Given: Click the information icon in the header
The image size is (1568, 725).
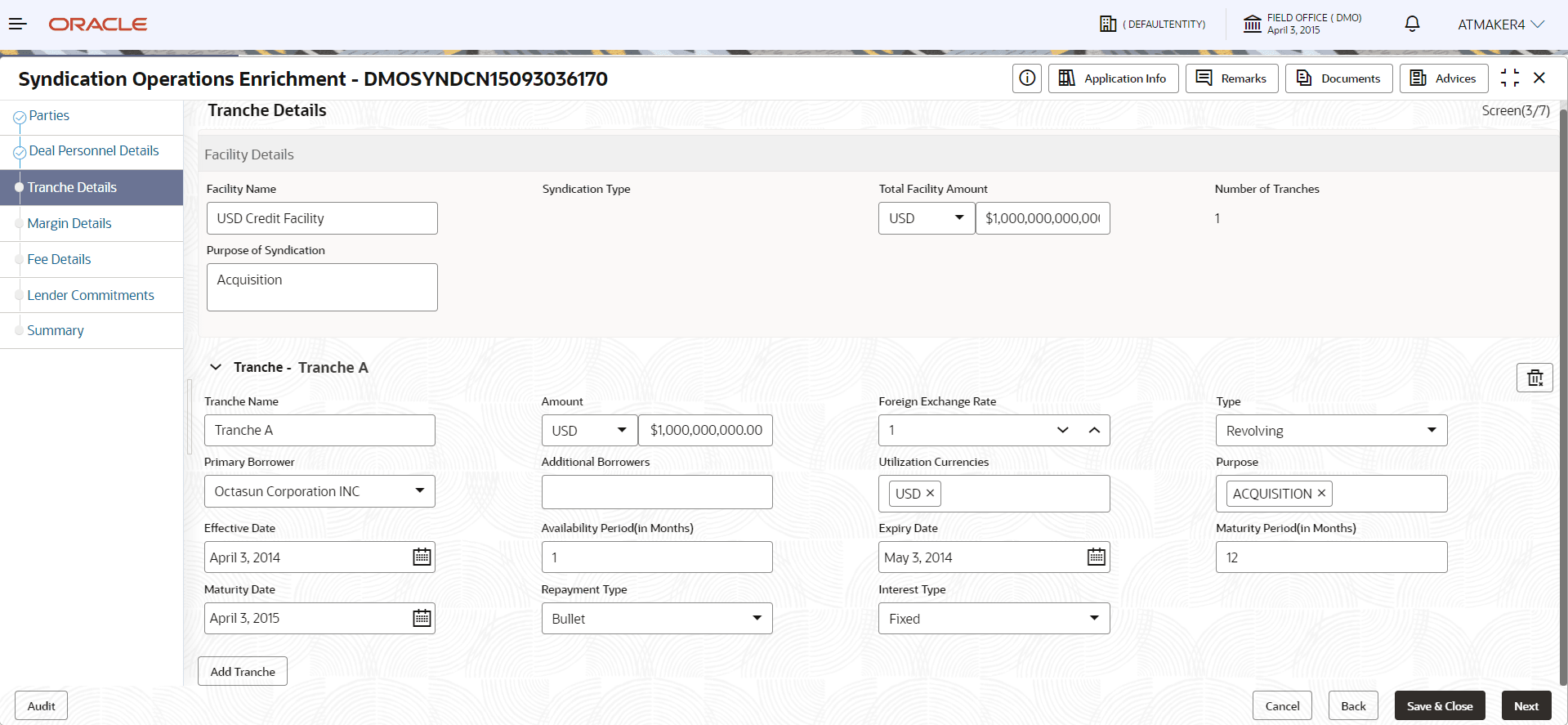Looking at the screenshot, I should tap(1027, 78).
